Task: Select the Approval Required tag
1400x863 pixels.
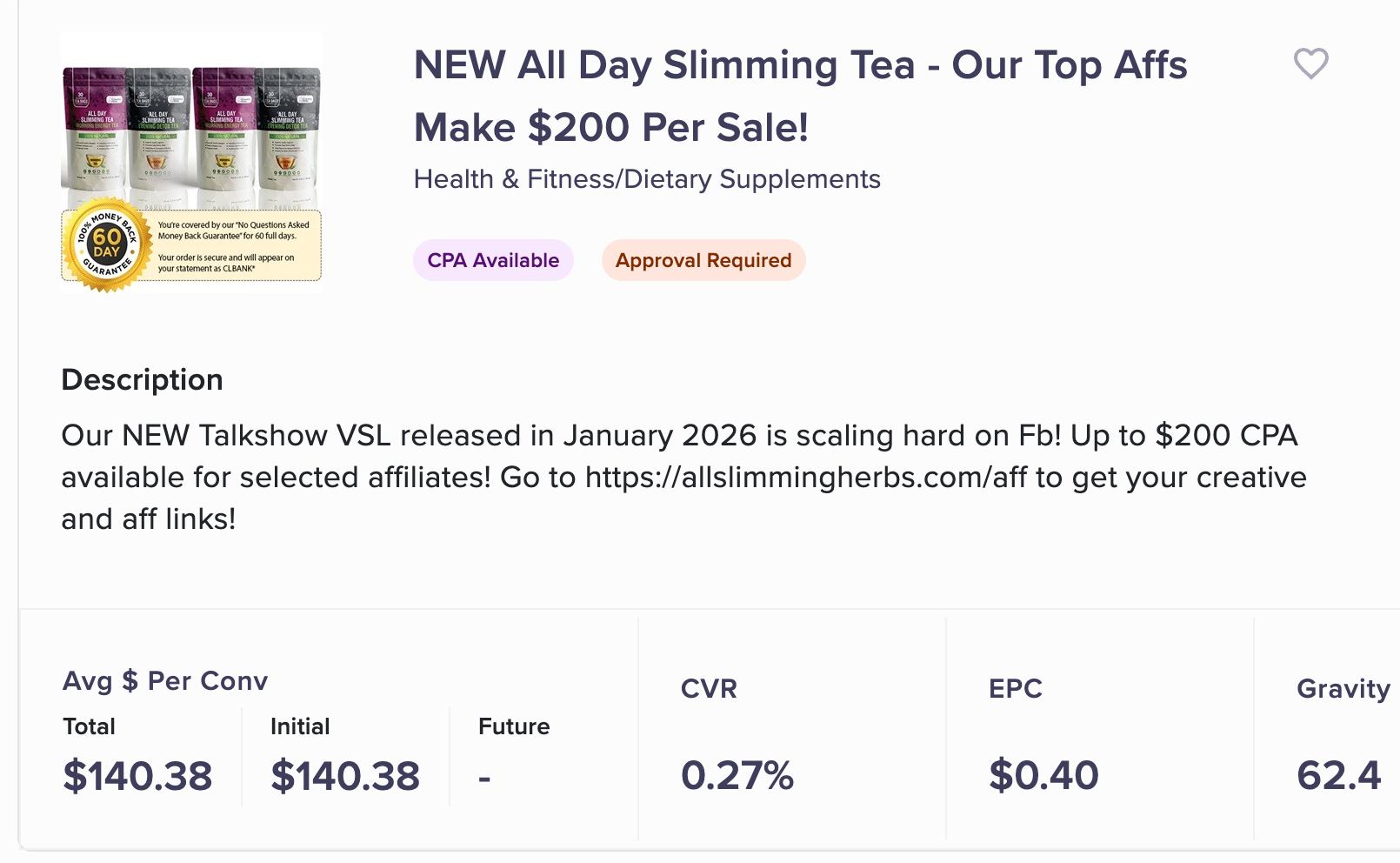Action: pos(703,260)
